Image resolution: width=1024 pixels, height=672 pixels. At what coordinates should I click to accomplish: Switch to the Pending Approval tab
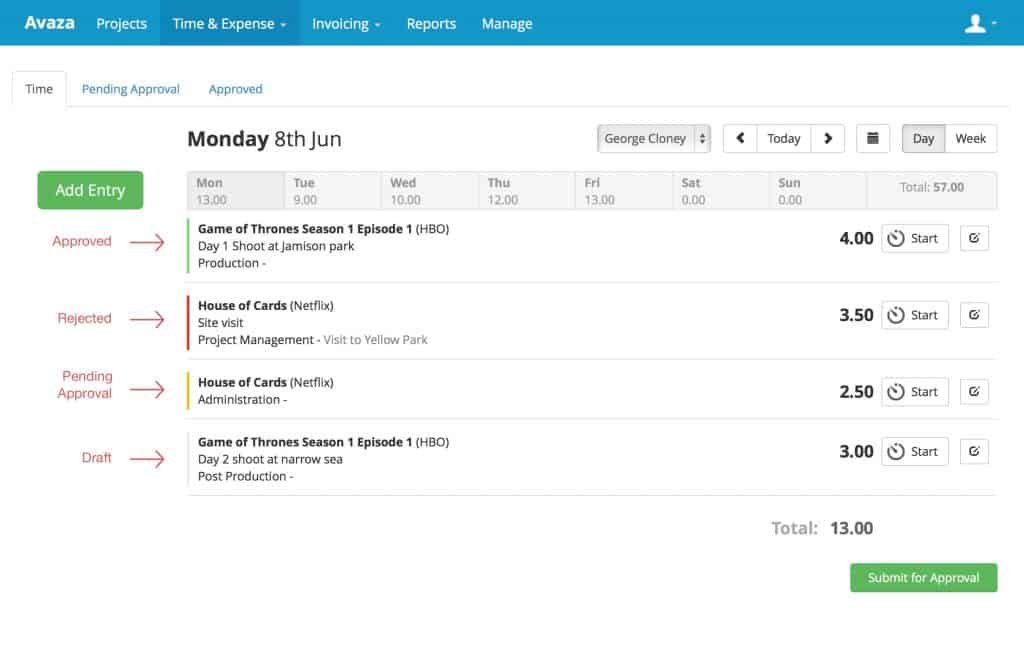click(130, 89)
